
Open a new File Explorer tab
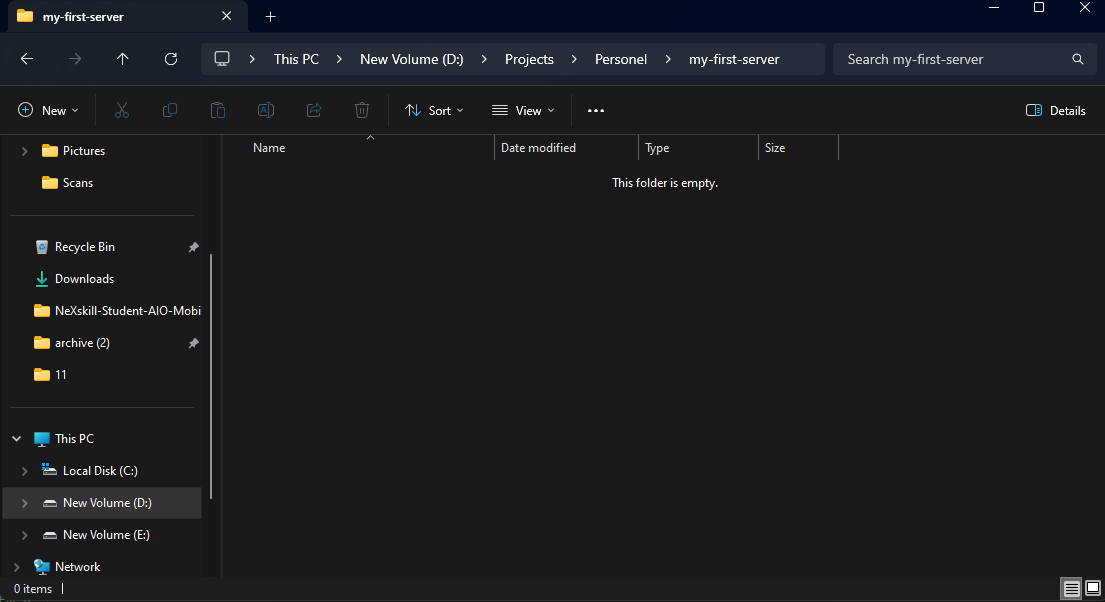270,16
